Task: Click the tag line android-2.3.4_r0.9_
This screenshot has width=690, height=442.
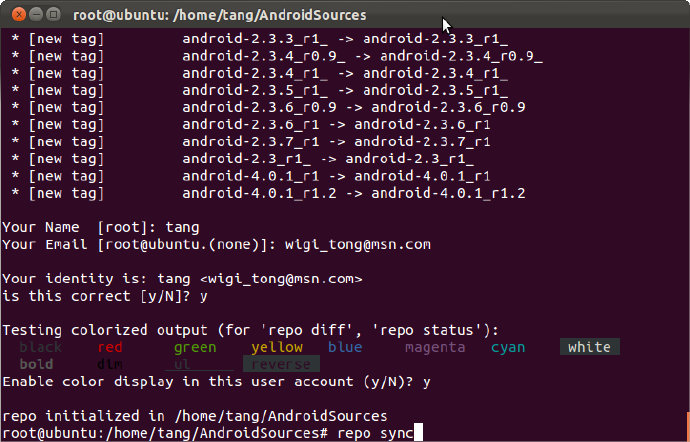Action: pyautogui.click(x=276, y=56)
